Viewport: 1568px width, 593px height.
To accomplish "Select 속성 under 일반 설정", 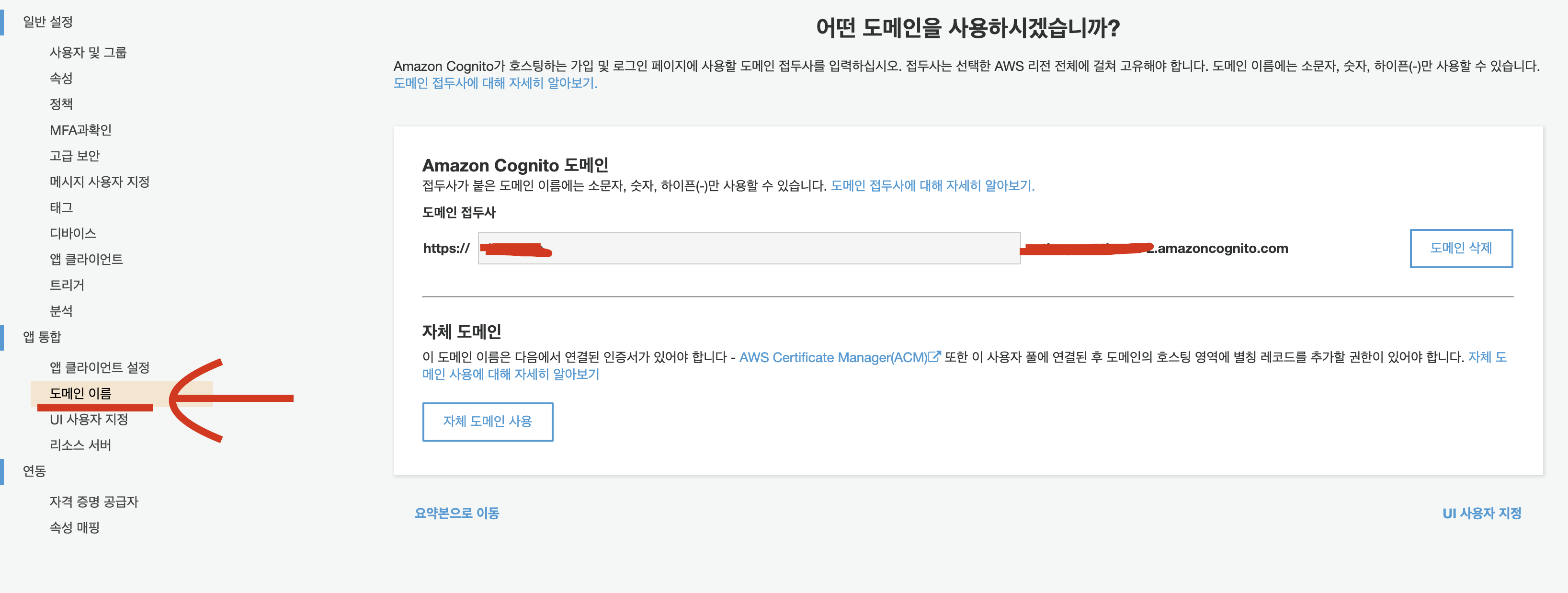I will click(x=61, y=78).
